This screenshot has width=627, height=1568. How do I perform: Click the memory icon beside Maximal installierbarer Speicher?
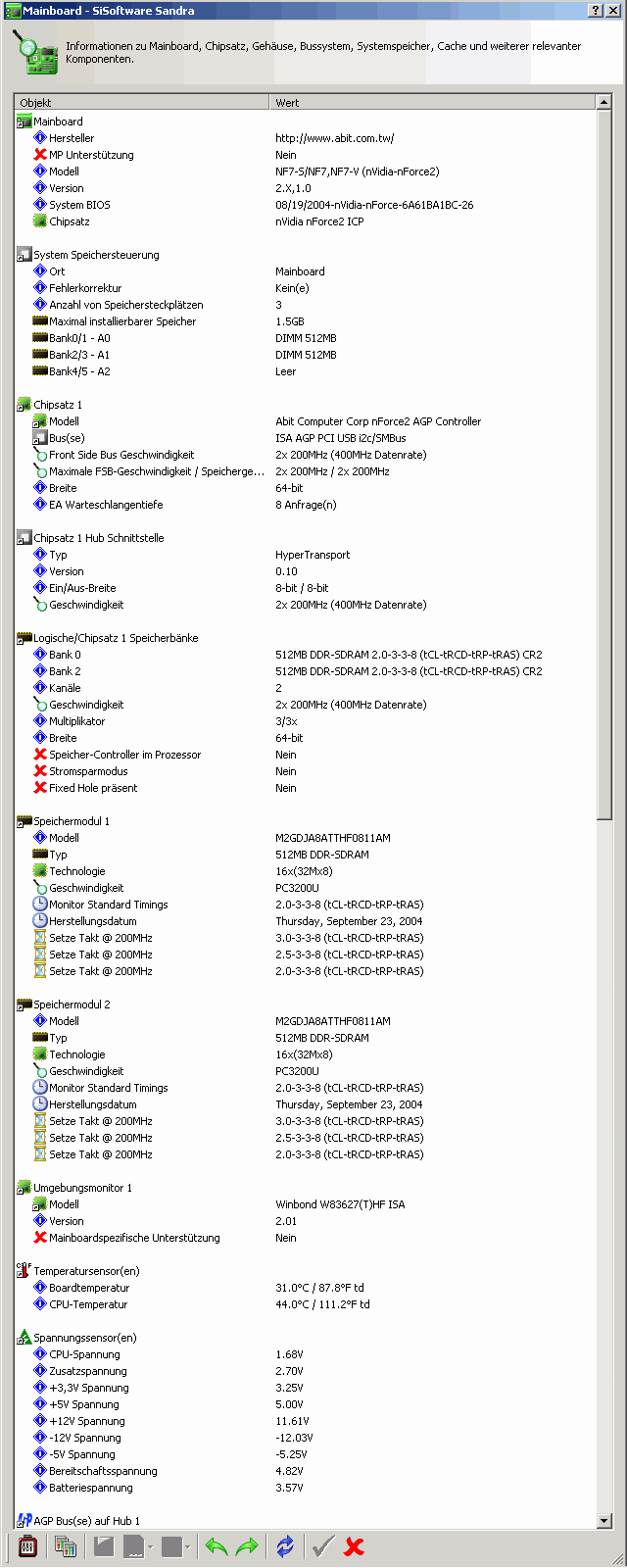coord(40,321)
